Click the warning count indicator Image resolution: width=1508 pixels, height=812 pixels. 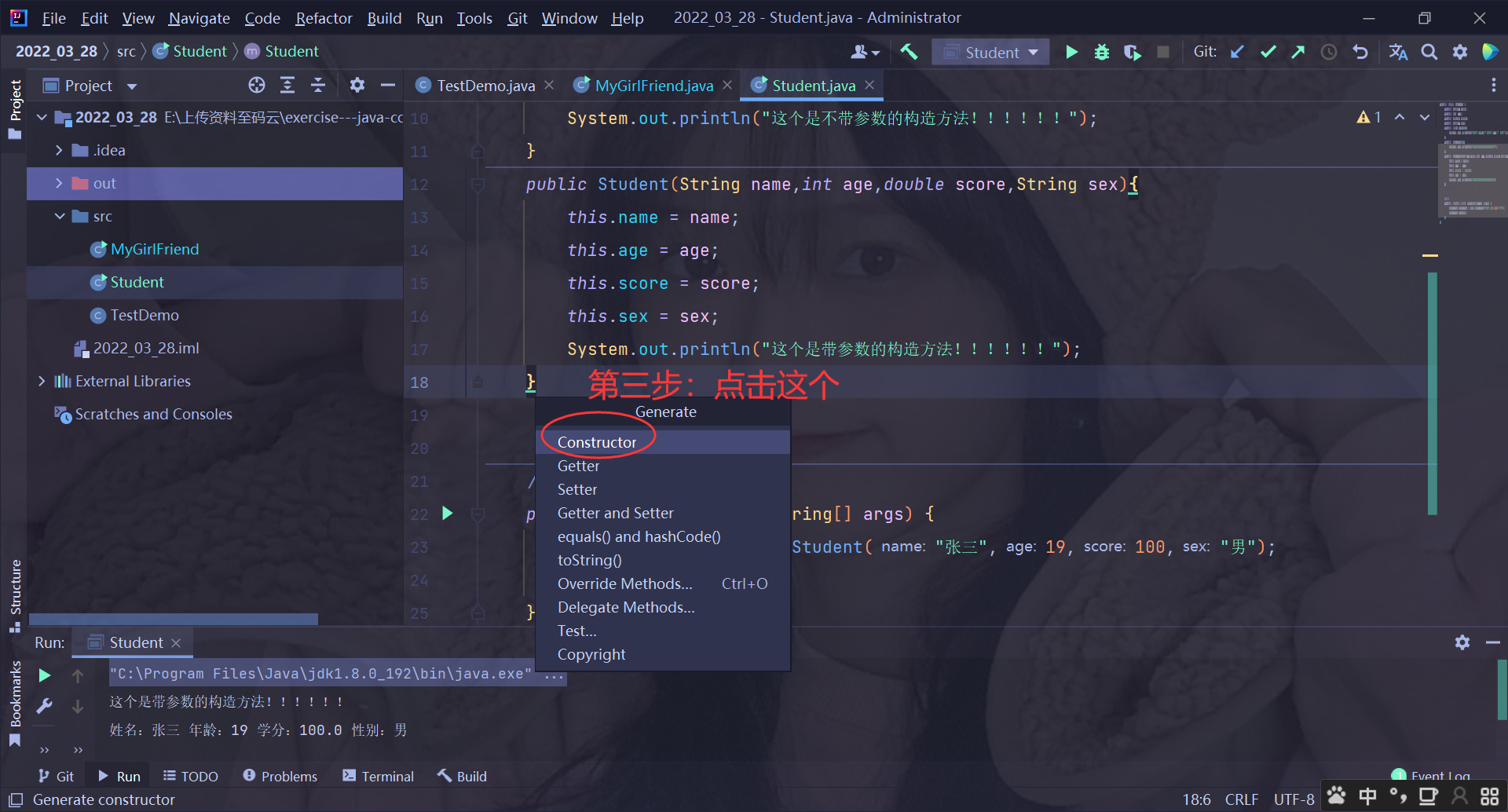point(1369,117)
